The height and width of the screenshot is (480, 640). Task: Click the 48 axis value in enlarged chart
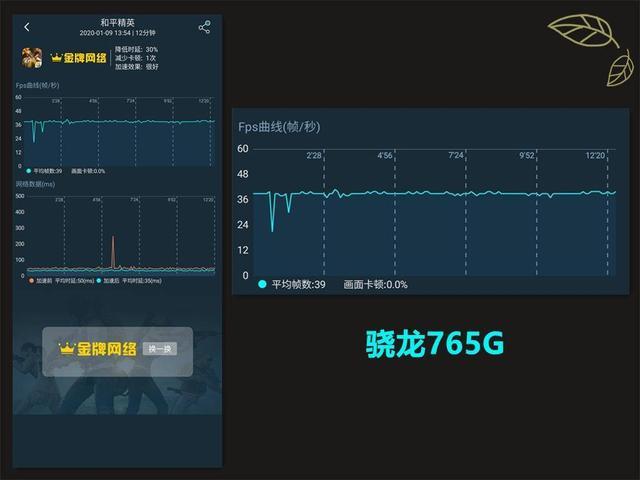pyautogui.click(x=243, y=174)
